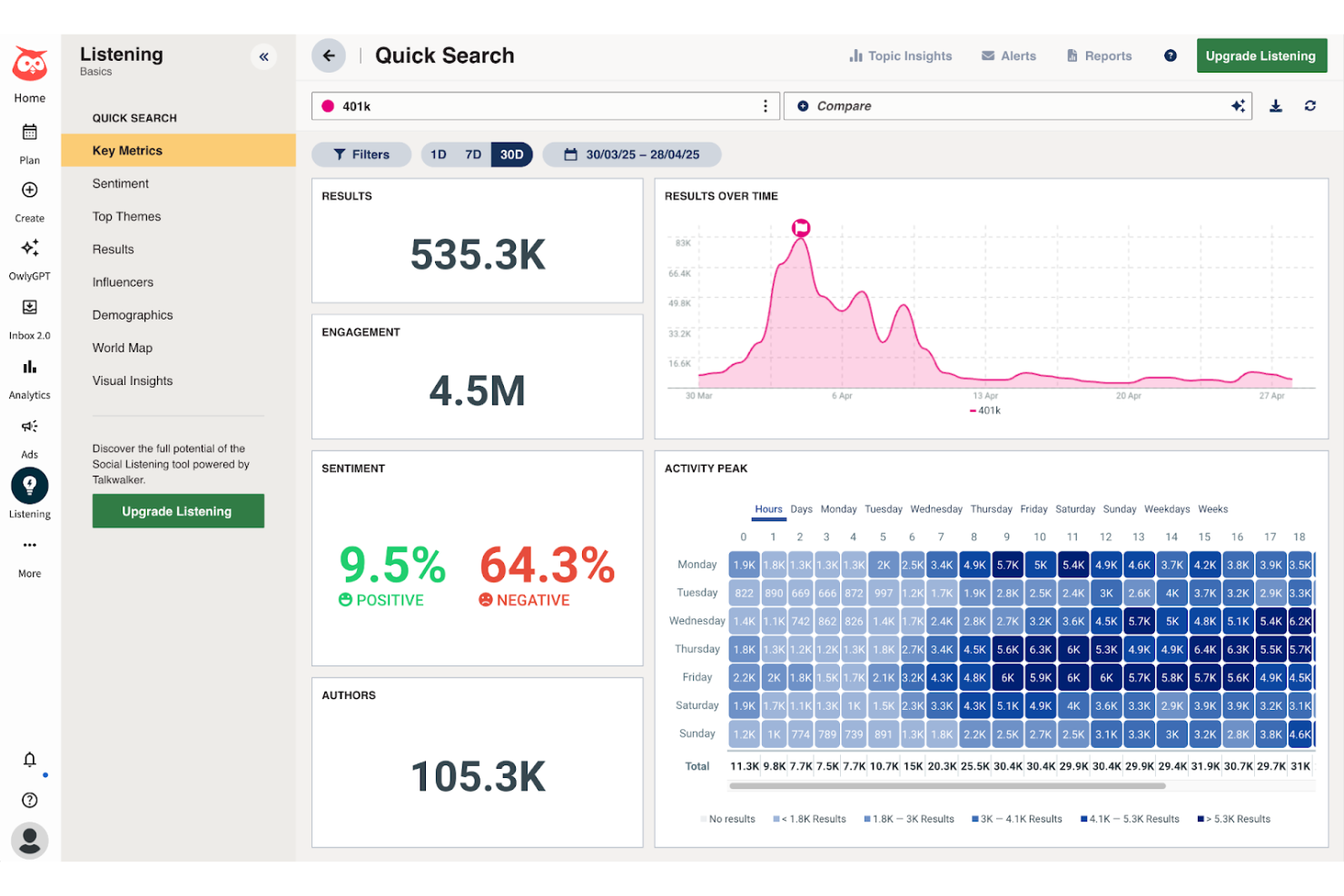This screenshot has height=896, width=1344.
Task: Toggle the 401k series in the chart legend
Action: [984, 409]
